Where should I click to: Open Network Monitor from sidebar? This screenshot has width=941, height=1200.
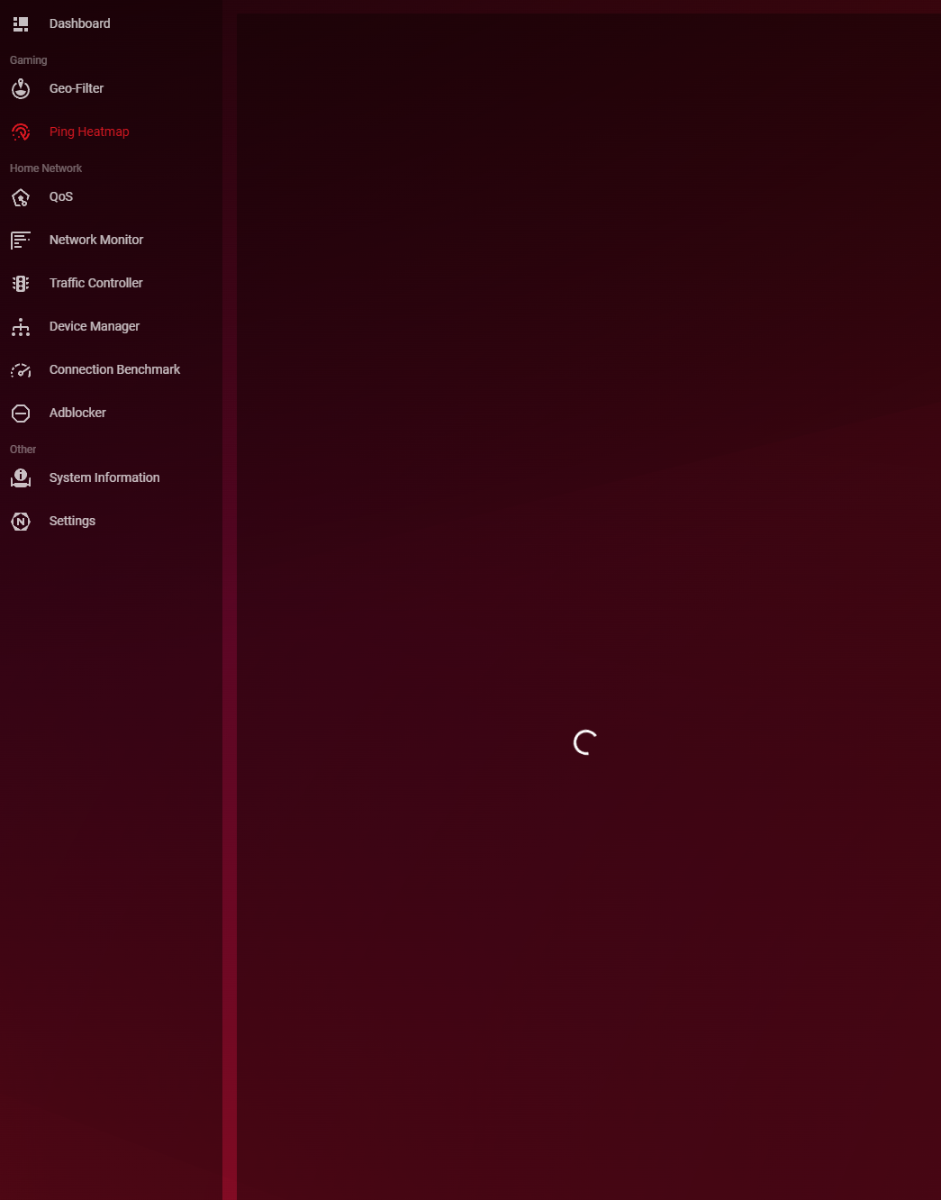[96, 239]
